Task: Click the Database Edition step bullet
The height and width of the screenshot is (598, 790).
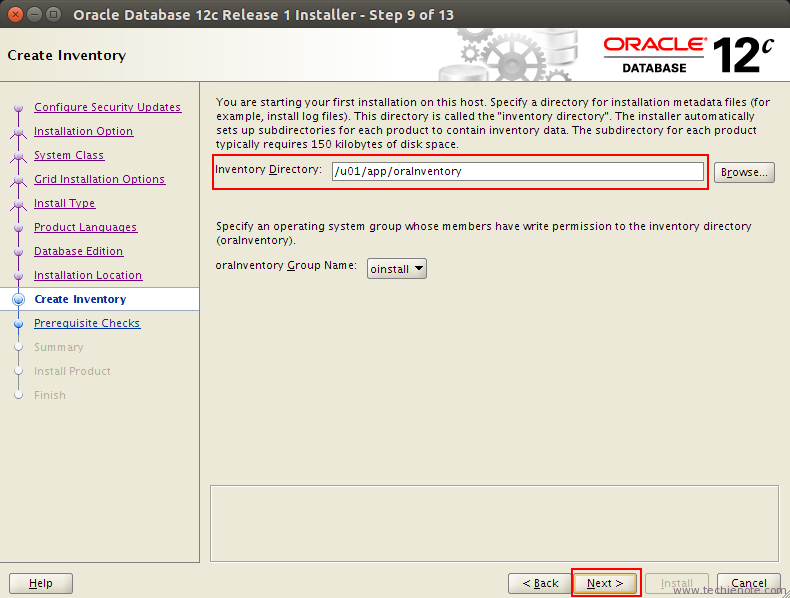Action: coord(19,251)
